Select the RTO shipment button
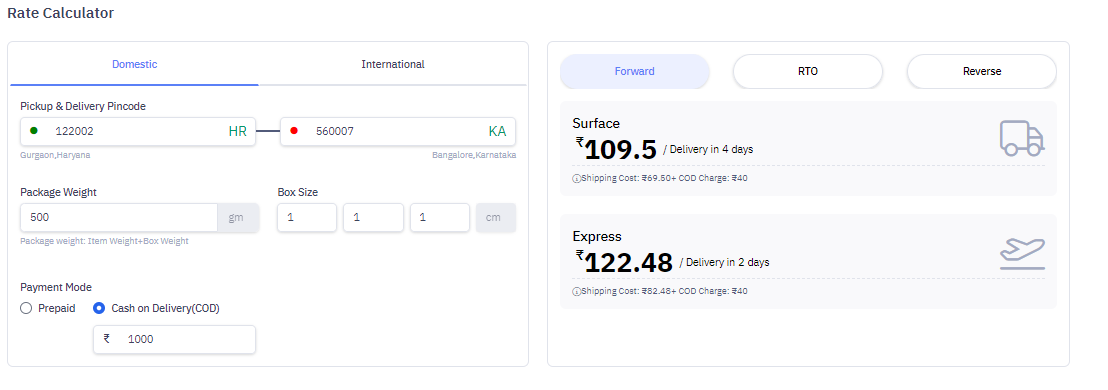Image resolution: width=1108 pixels, height=390 pixels. point(808,71)
